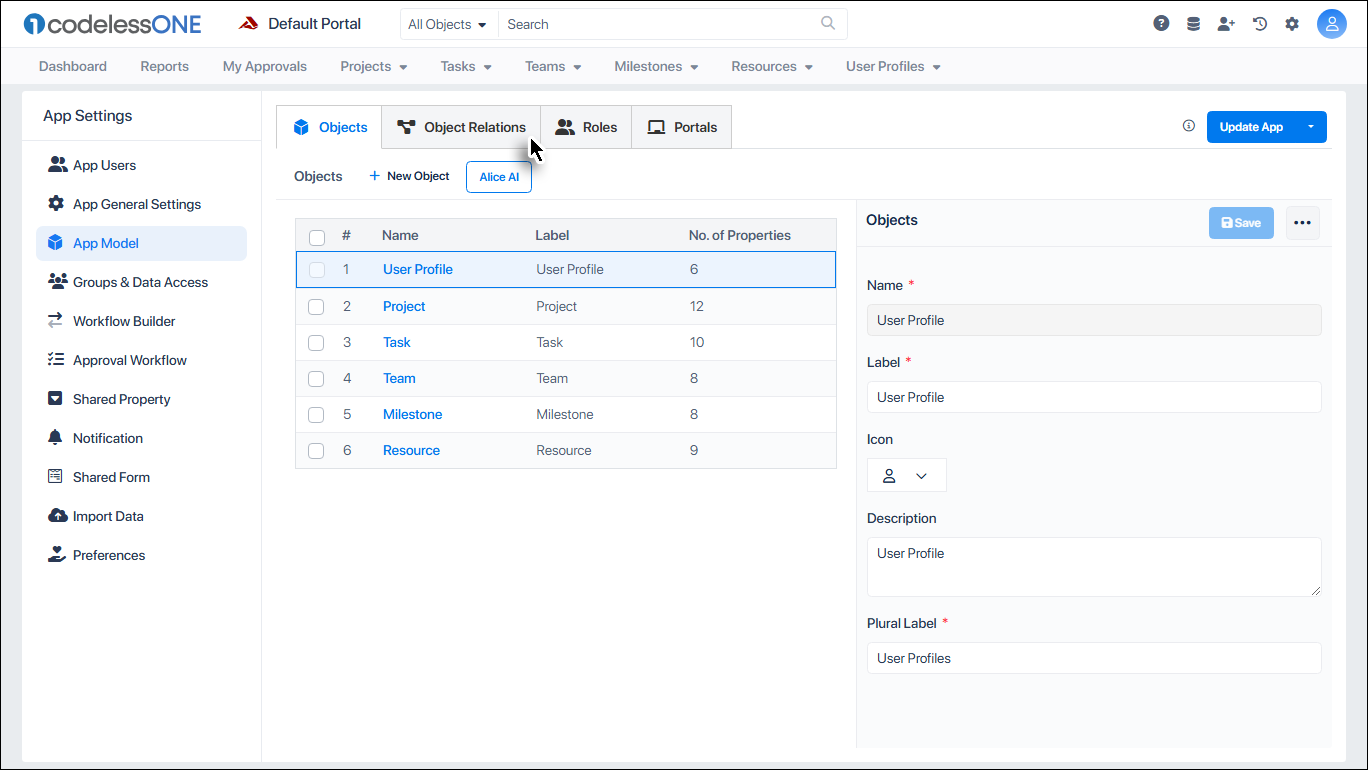Switch to the Object Relations tab
The image size is (1368, 770).
pyautogui.click(x=461, y=127)
